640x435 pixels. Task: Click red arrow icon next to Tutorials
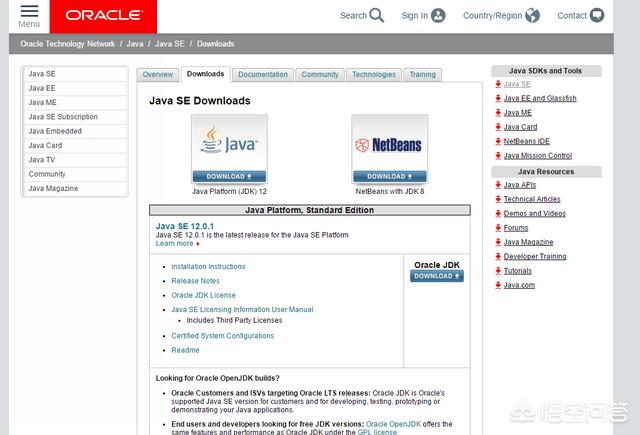point(498,271)
